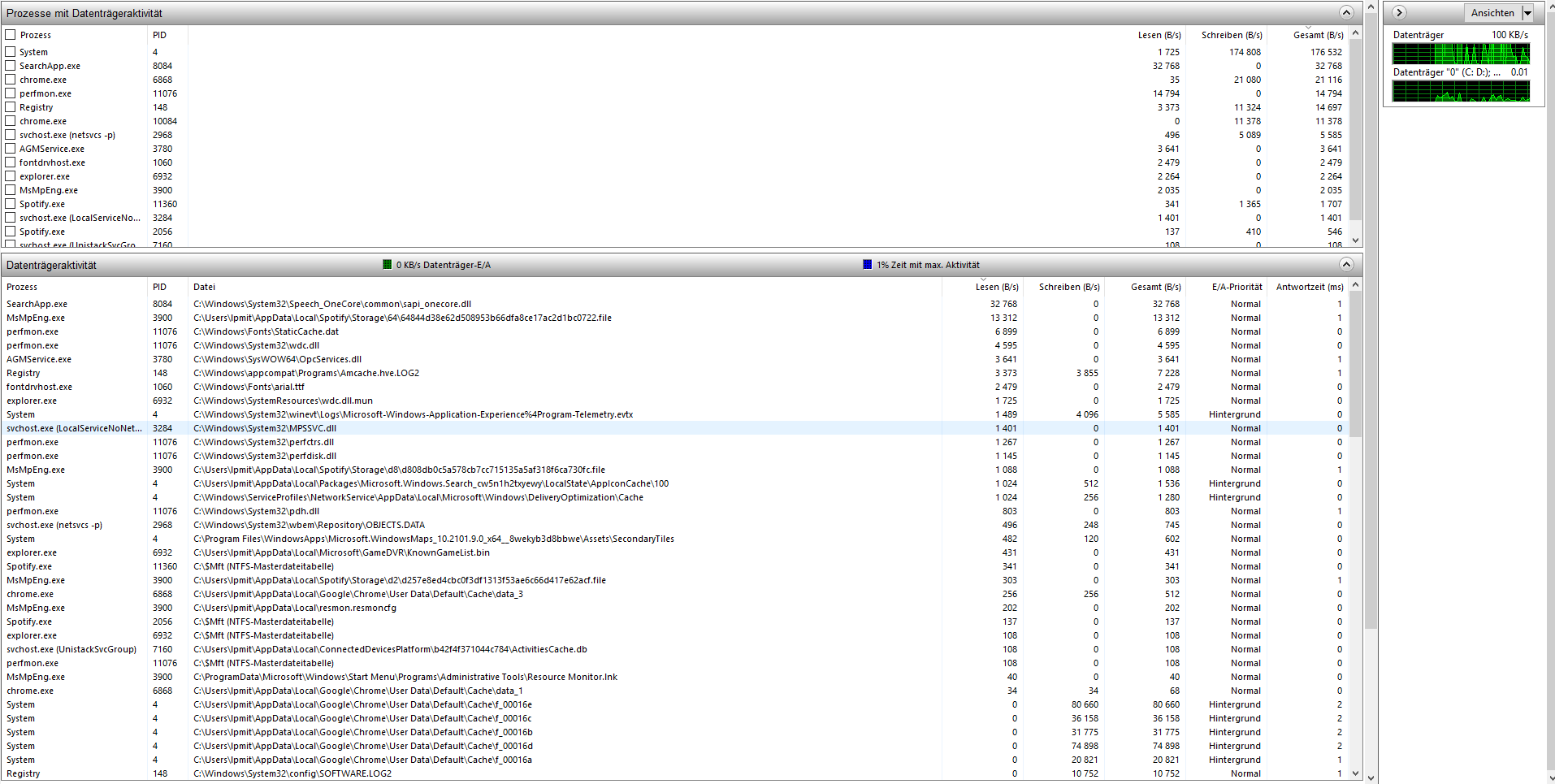Screen dimensions: 1555x784
Task: Select the ActivitiesCache.db file row
Action: (x=674, y=649)
